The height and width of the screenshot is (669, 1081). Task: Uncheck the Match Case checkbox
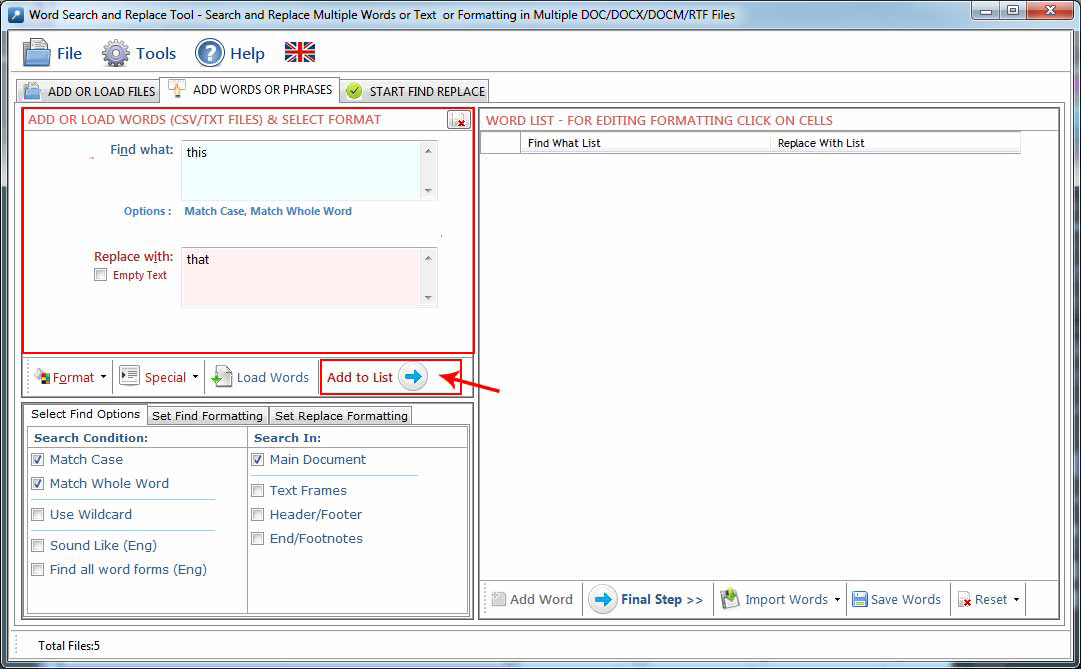click(x=38, y=459)
